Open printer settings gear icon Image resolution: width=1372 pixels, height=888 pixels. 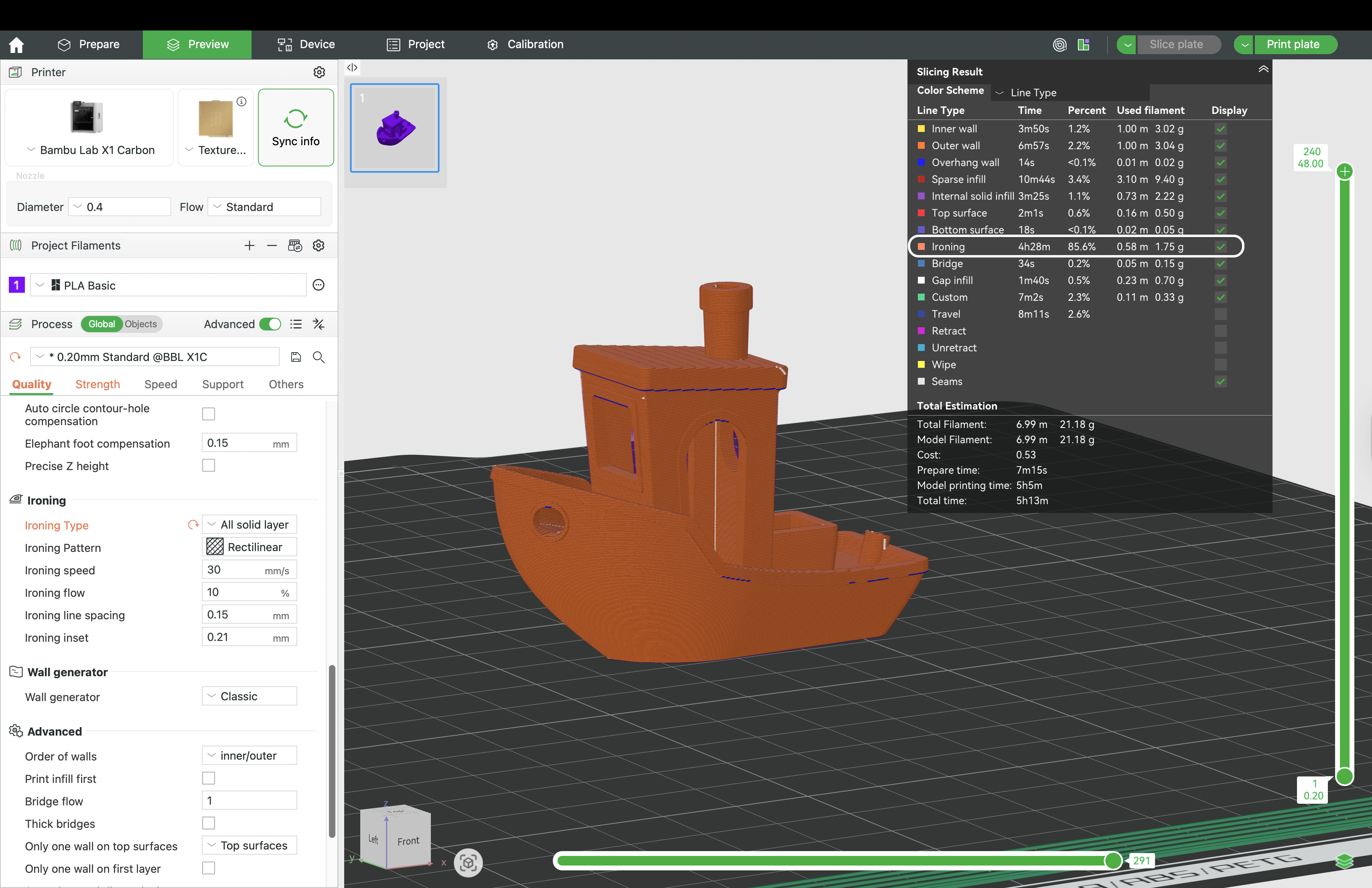pos(319,72)
